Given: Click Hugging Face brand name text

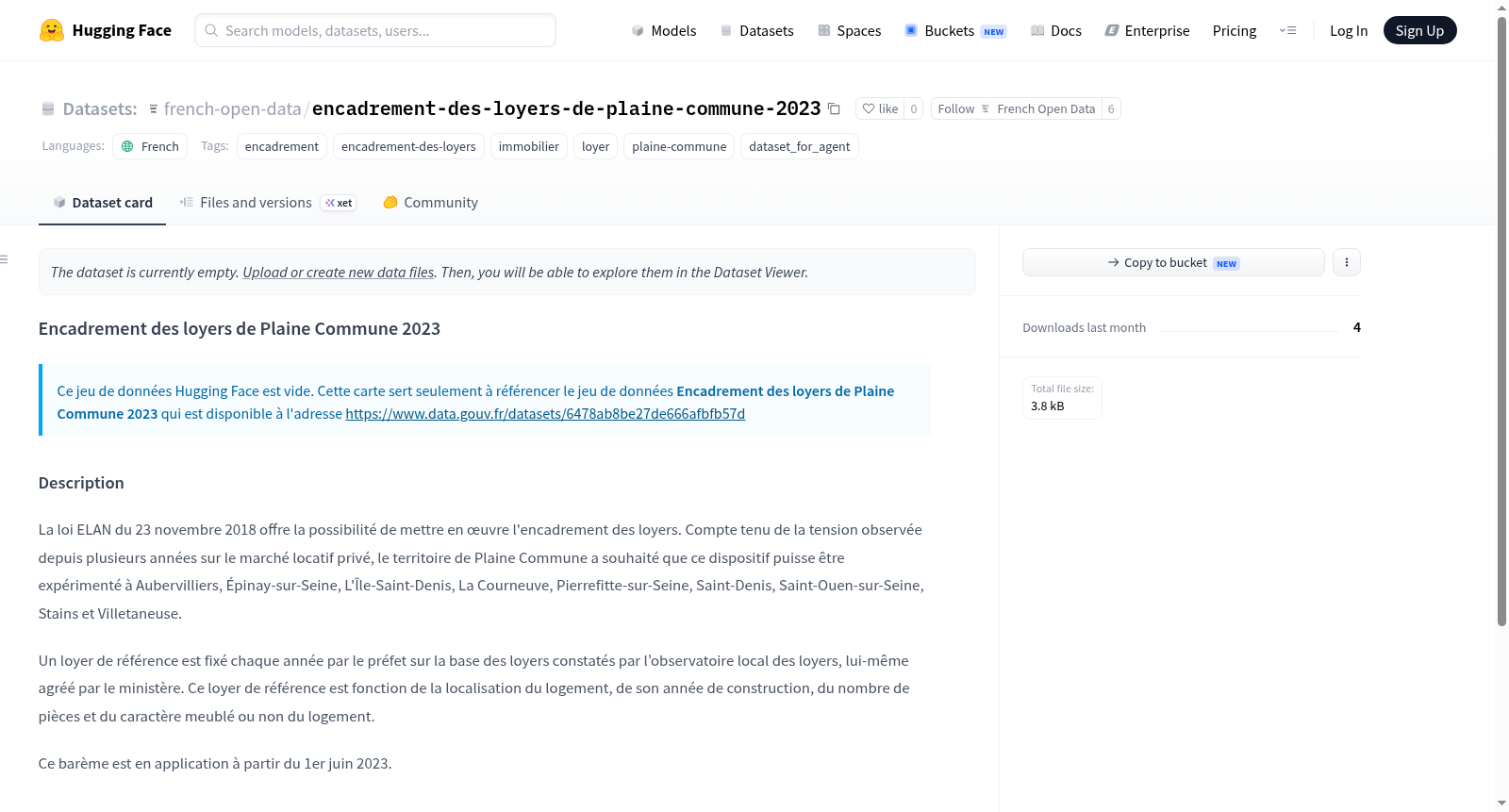Looking at the screenshot, I should click(x=122, y=30).
